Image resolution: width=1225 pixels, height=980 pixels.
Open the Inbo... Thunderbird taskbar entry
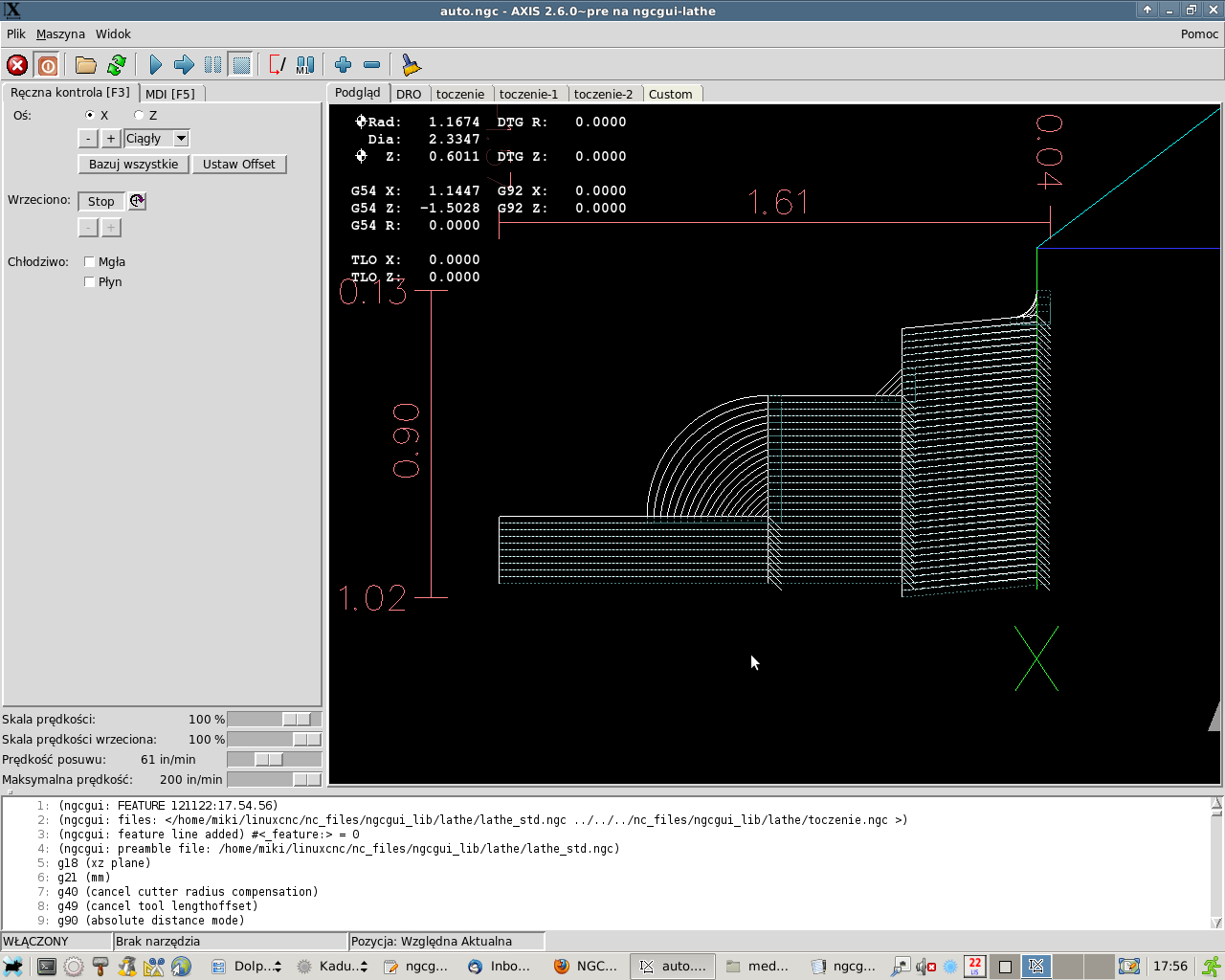tap(499, 967)
